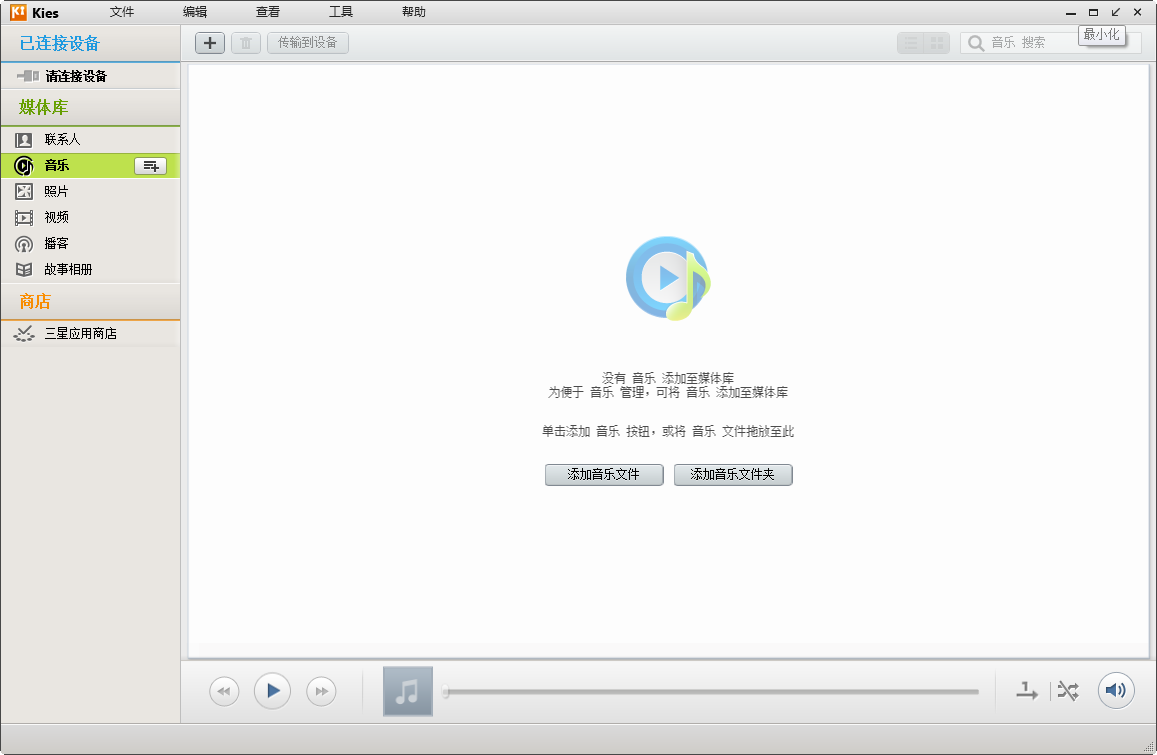Toggle the repeat-one playback mode icon

click(1026, 691)
